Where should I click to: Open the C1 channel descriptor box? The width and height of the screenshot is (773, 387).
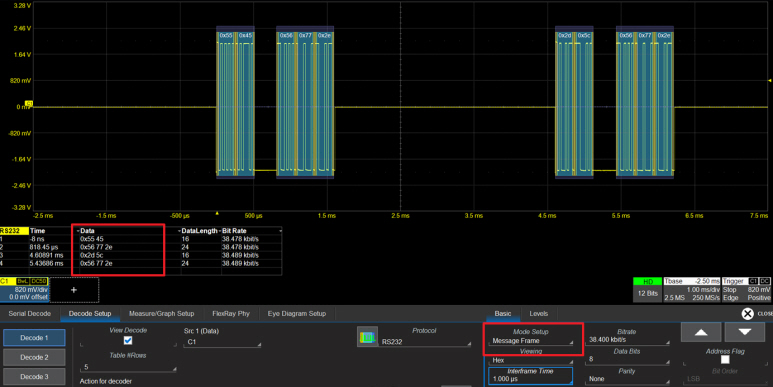coord(24,289)
